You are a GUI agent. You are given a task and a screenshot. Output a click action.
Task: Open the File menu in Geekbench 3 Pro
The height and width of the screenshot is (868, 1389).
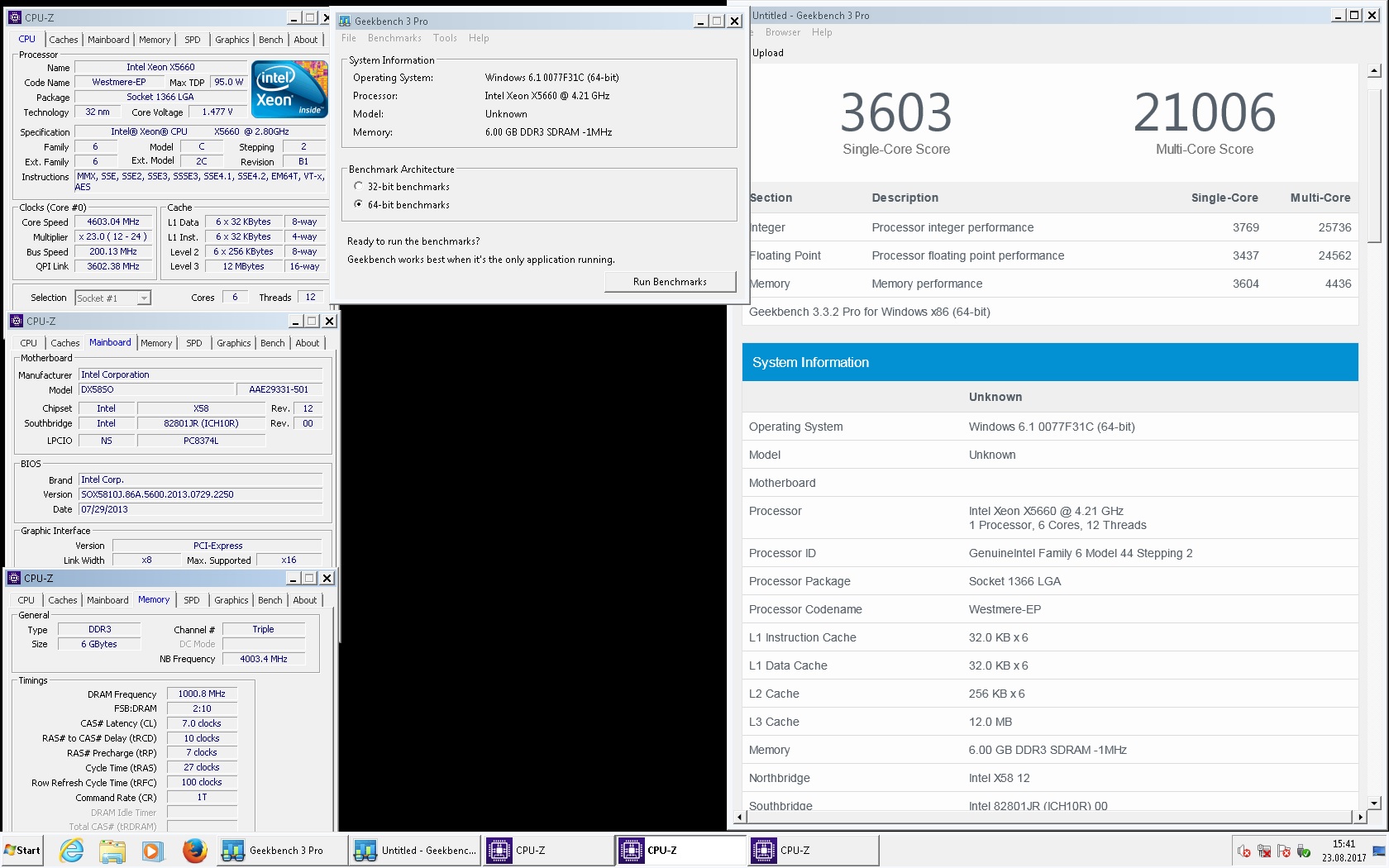[x=349, y=38]
